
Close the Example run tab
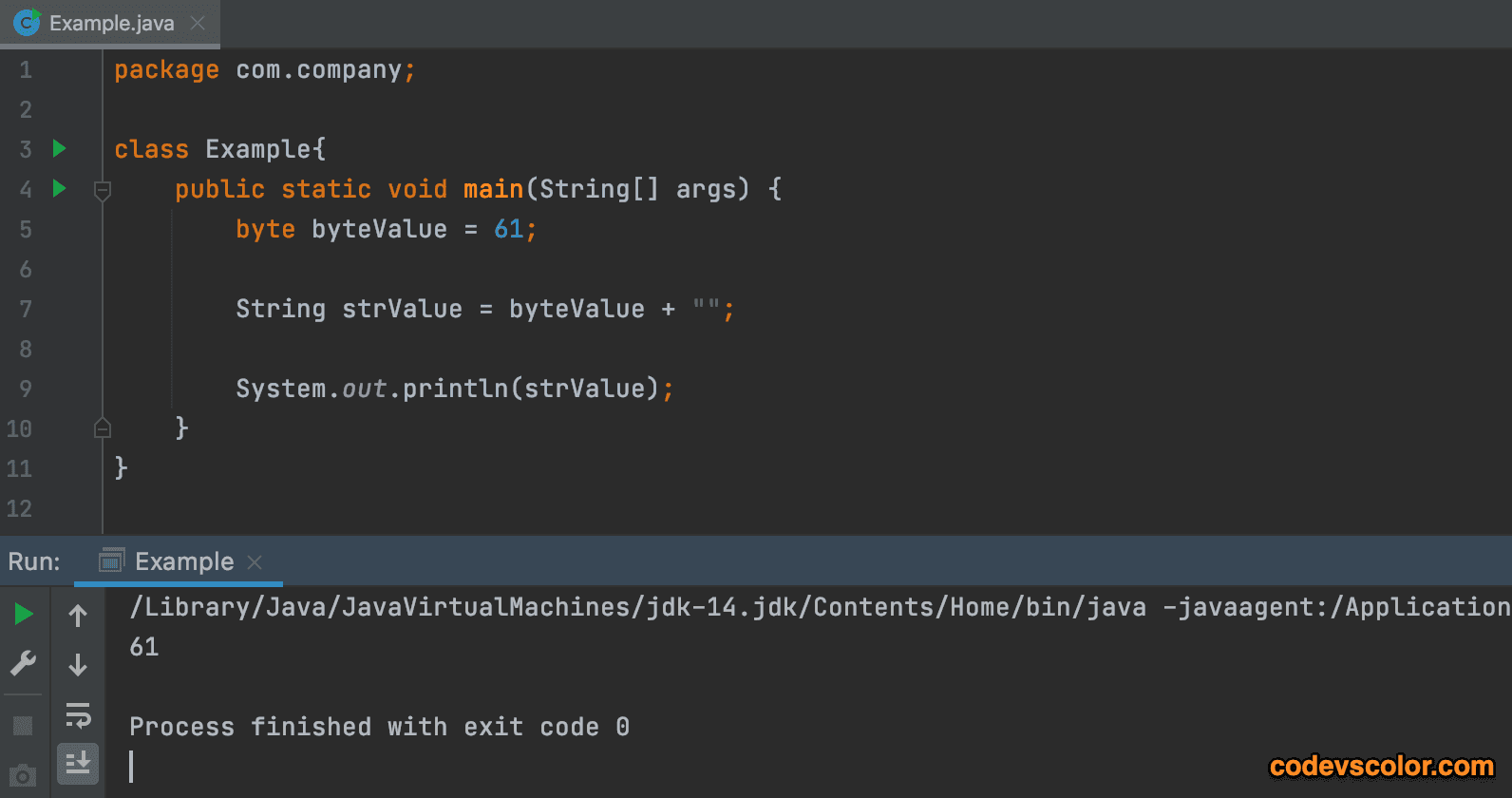point(255,562)
